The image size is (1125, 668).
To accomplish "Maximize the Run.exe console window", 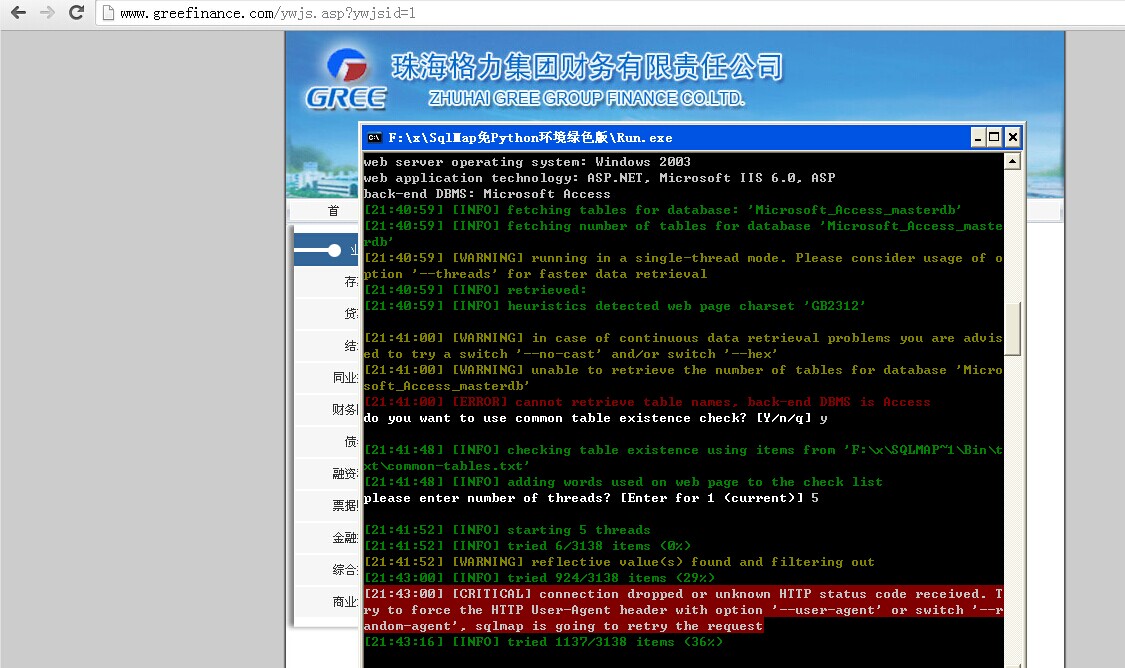I will (994, 137).
